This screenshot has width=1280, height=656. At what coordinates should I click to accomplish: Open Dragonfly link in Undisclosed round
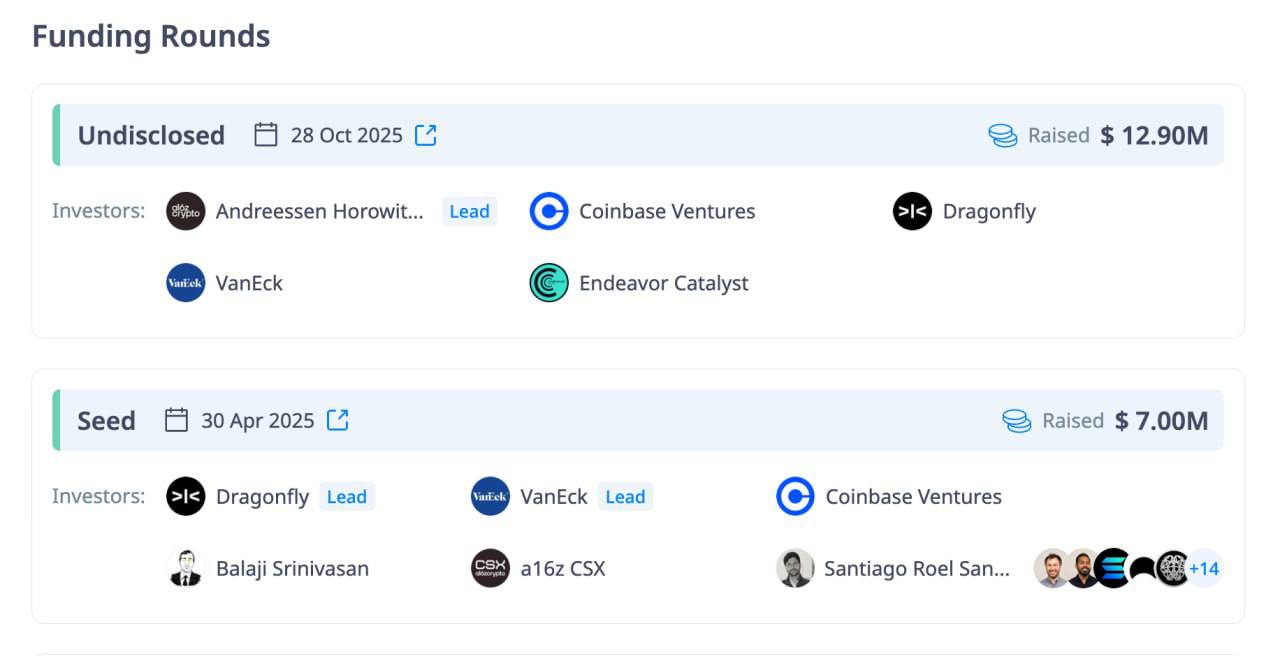[989, 211]
